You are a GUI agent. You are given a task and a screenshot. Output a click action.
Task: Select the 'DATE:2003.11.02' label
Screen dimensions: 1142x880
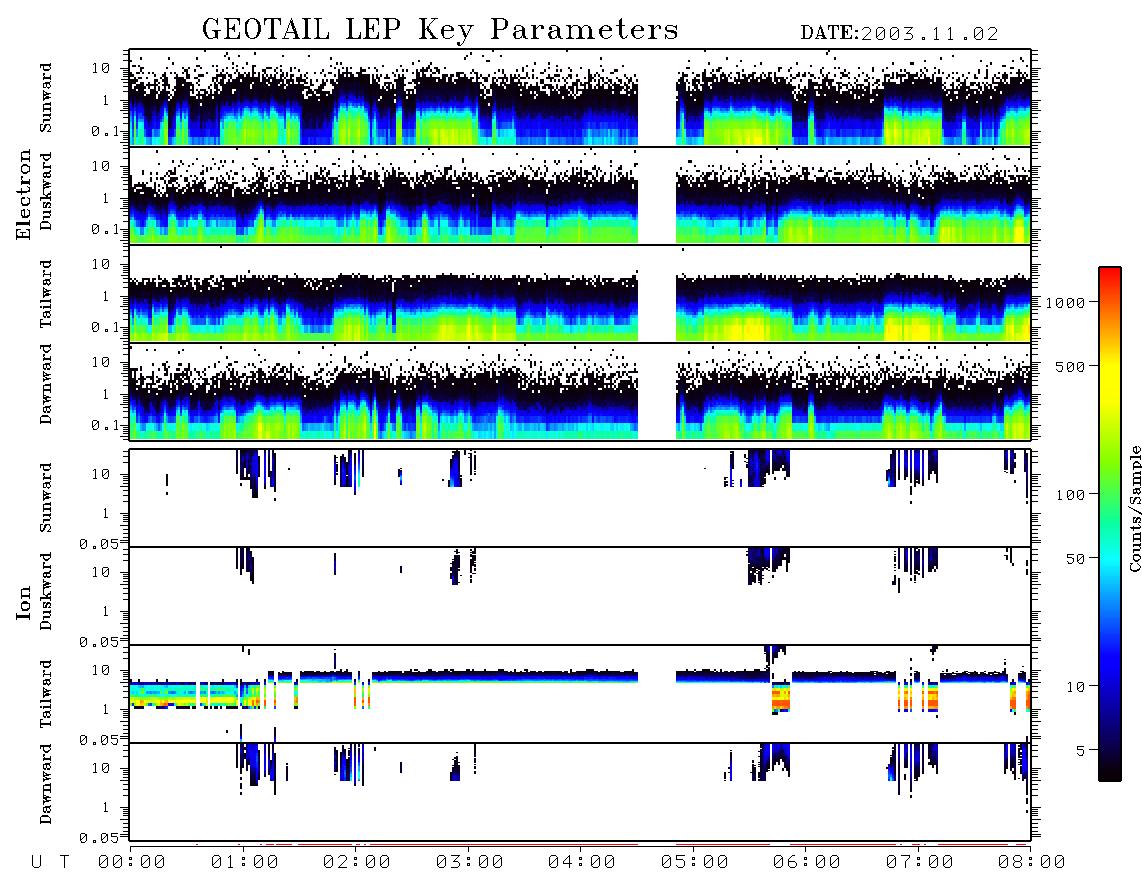(x=899, y=34)
